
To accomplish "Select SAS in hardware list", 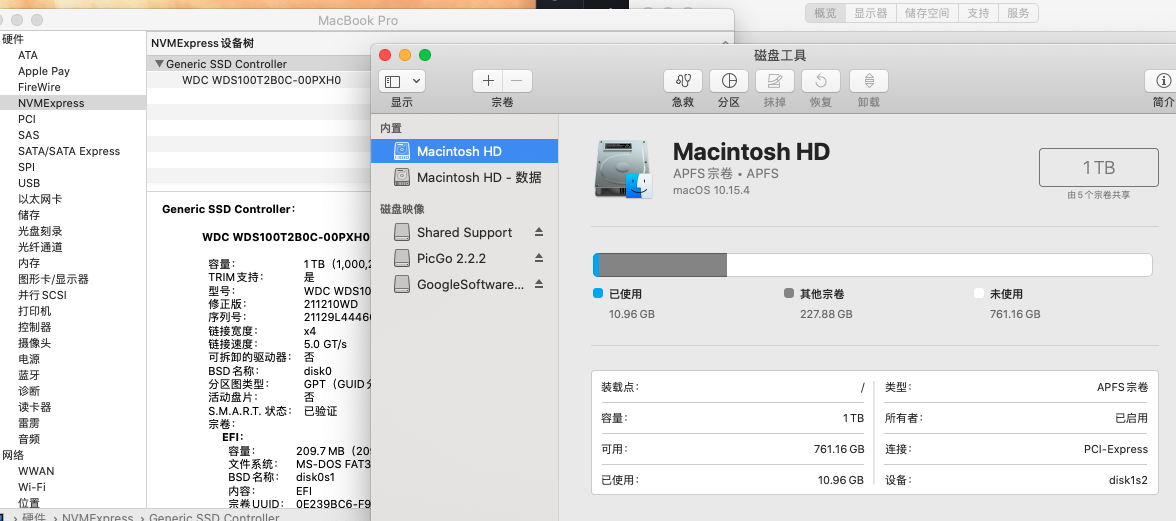I will coord(28,135).
